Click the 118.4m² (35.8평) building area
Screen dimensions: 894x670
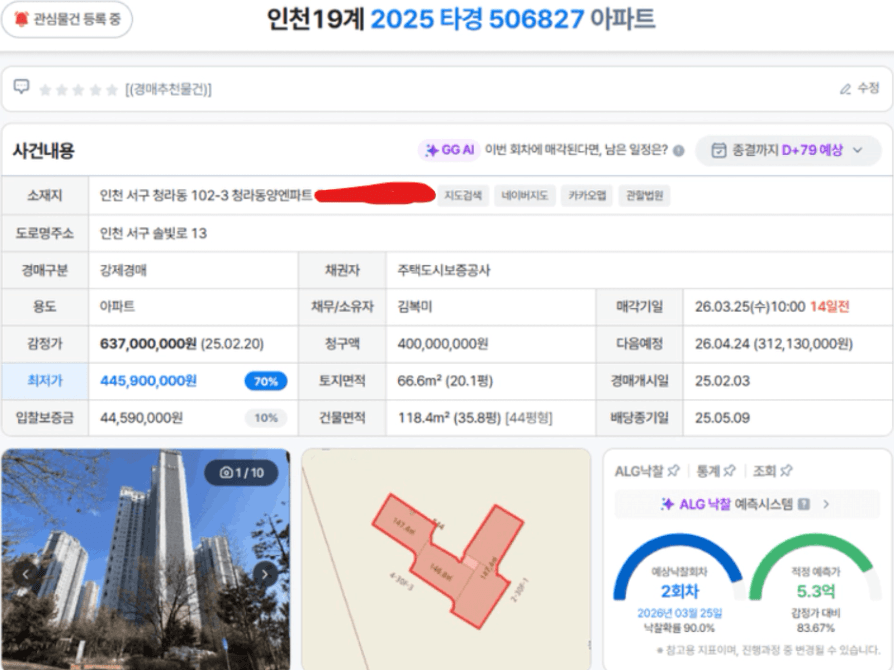pos(450,418)
